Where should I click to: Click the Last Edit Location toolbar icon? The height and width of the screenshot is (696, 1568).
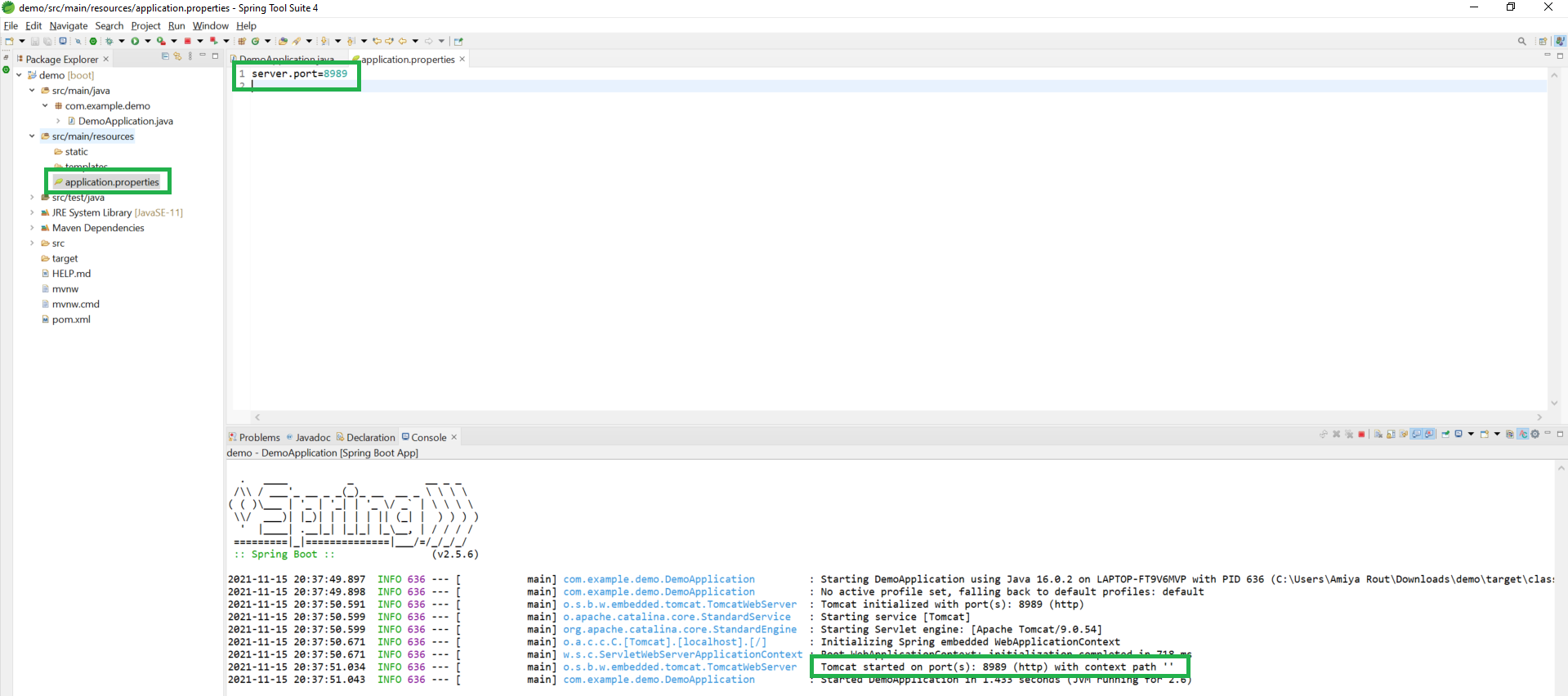[377, 41]
